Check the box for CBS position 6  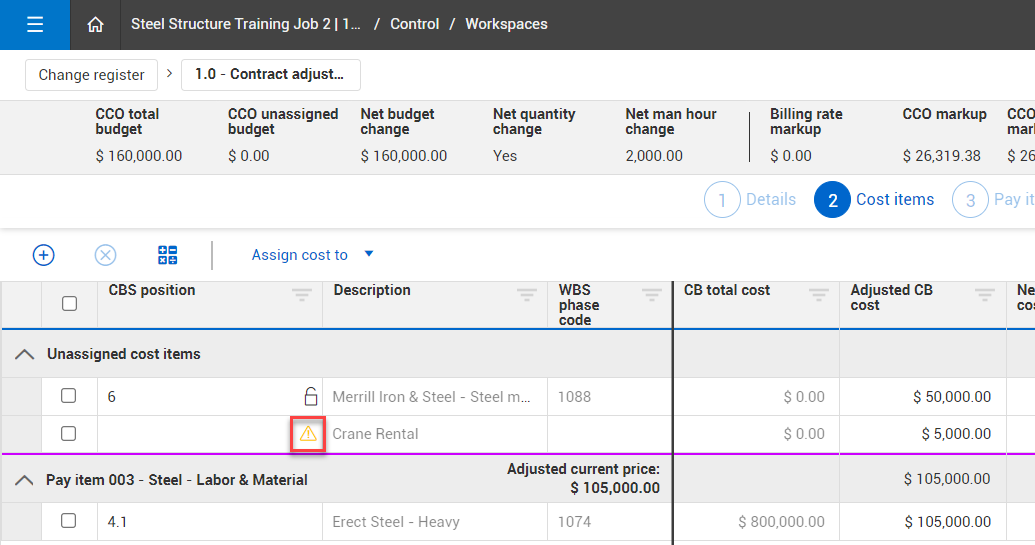pyautogui.click(x=69, y=396)
